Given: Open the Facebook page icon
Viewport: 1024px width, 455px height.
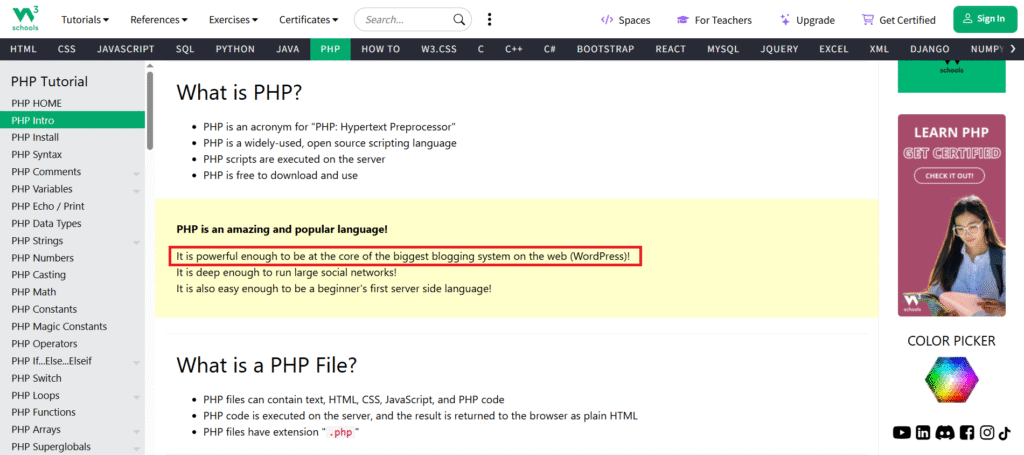Looking at the screenshot, I should tap(966, 432).
